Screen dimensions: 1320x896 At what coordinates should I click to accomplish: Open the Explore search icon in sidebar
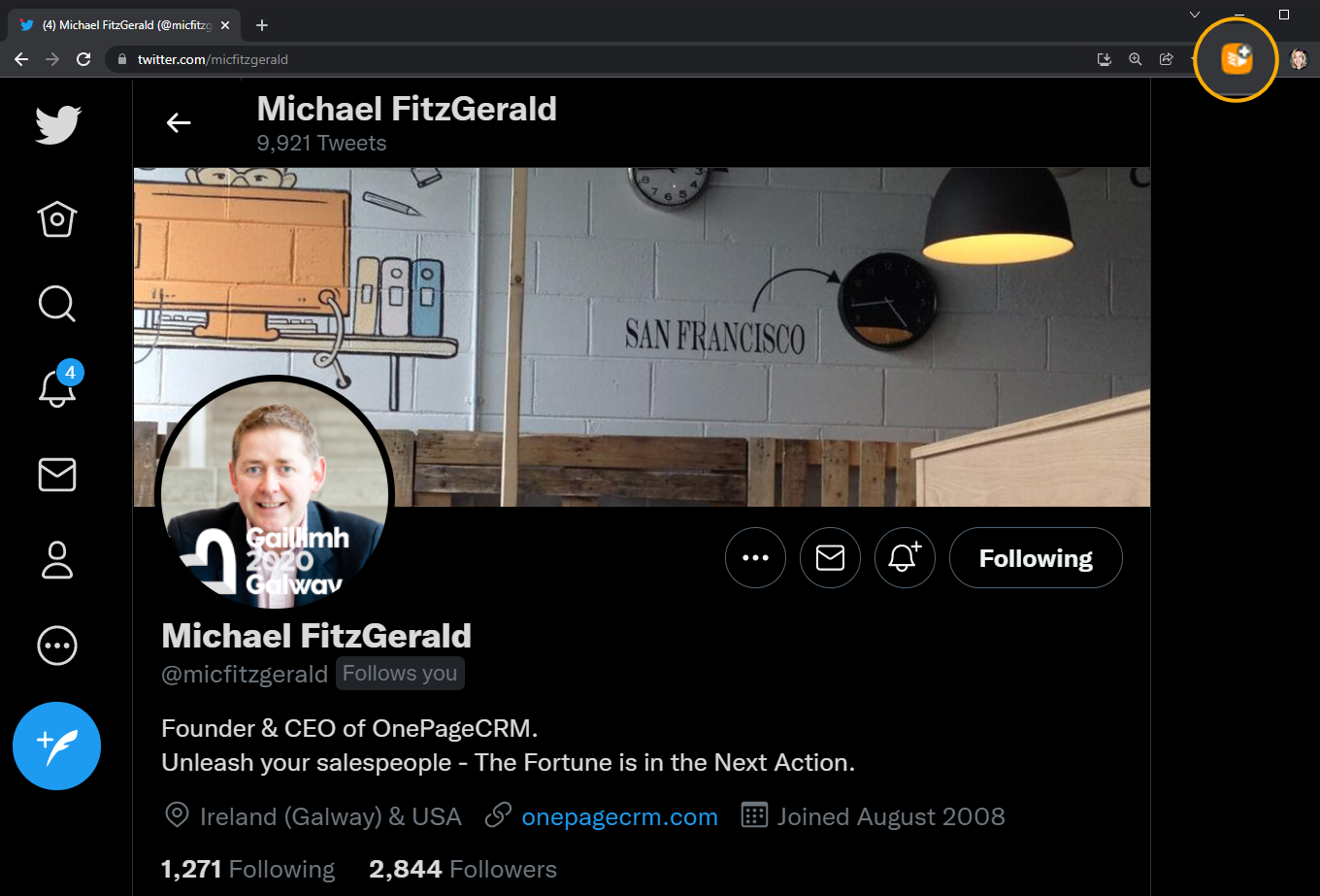point(57,303)
